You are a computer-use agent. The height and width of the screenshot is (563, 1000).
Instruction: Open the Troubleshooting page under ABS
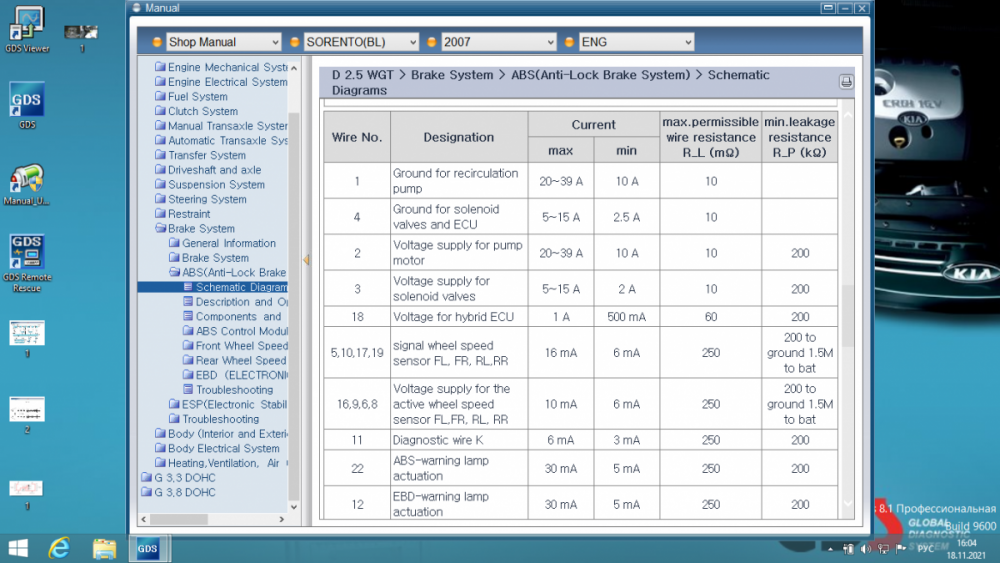tap(228, 390)
